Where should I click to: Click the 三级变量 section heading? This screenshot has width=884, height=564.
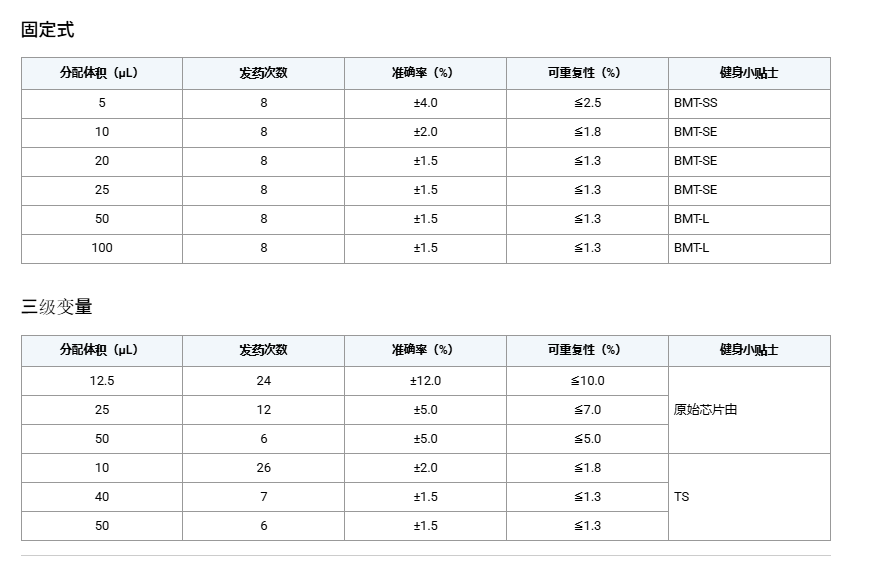(x=57, y=307)
